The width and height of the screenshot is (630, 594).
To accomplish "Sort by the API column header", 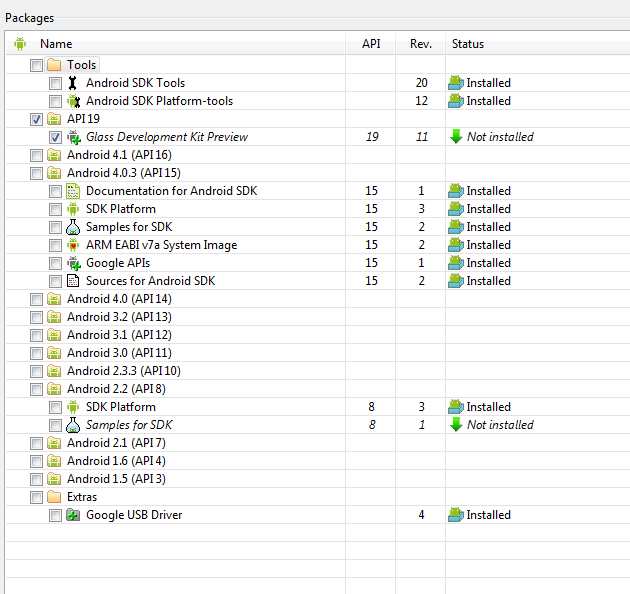I will [x=371, y=43].
